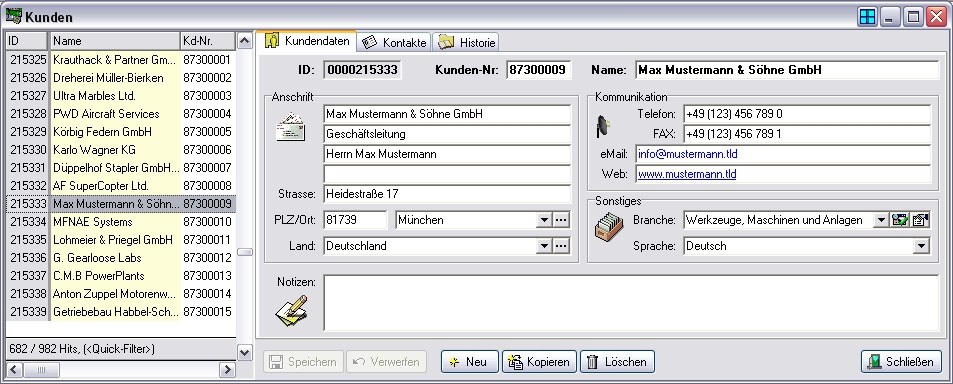Screen dimensions: 953x384
Task: Click the Speichern button
Action: click(x=303, y=362)
